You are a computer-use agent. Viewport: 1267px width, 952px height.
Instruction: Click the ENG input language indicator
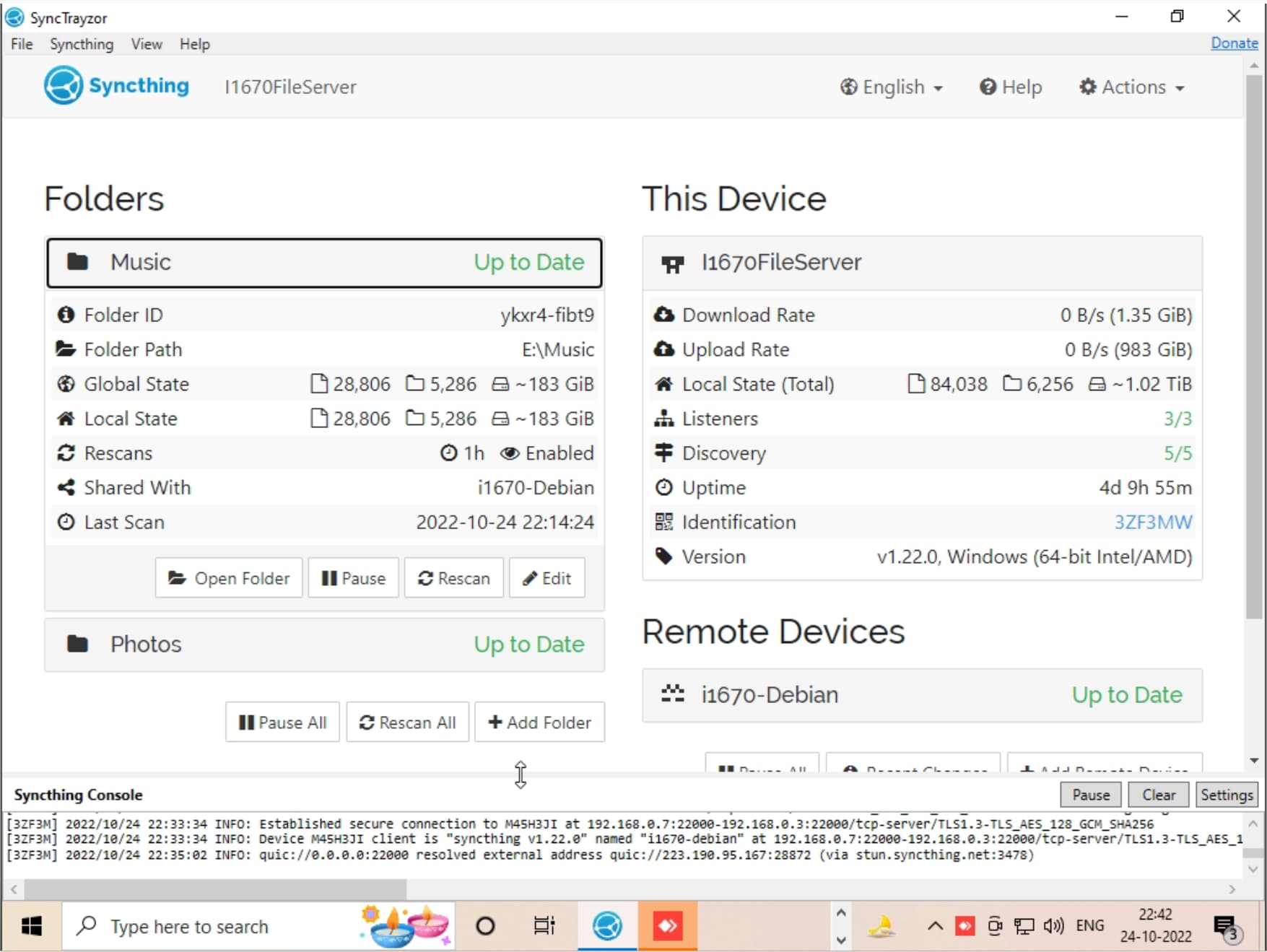tap(1089, 926)
